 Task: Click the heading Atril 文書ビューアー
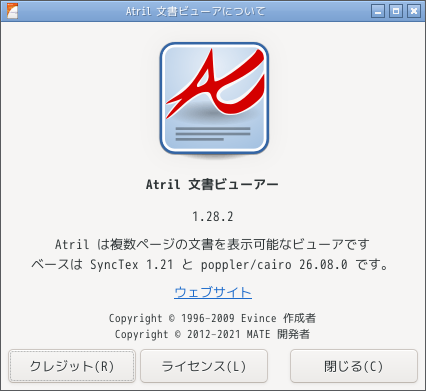212,184
